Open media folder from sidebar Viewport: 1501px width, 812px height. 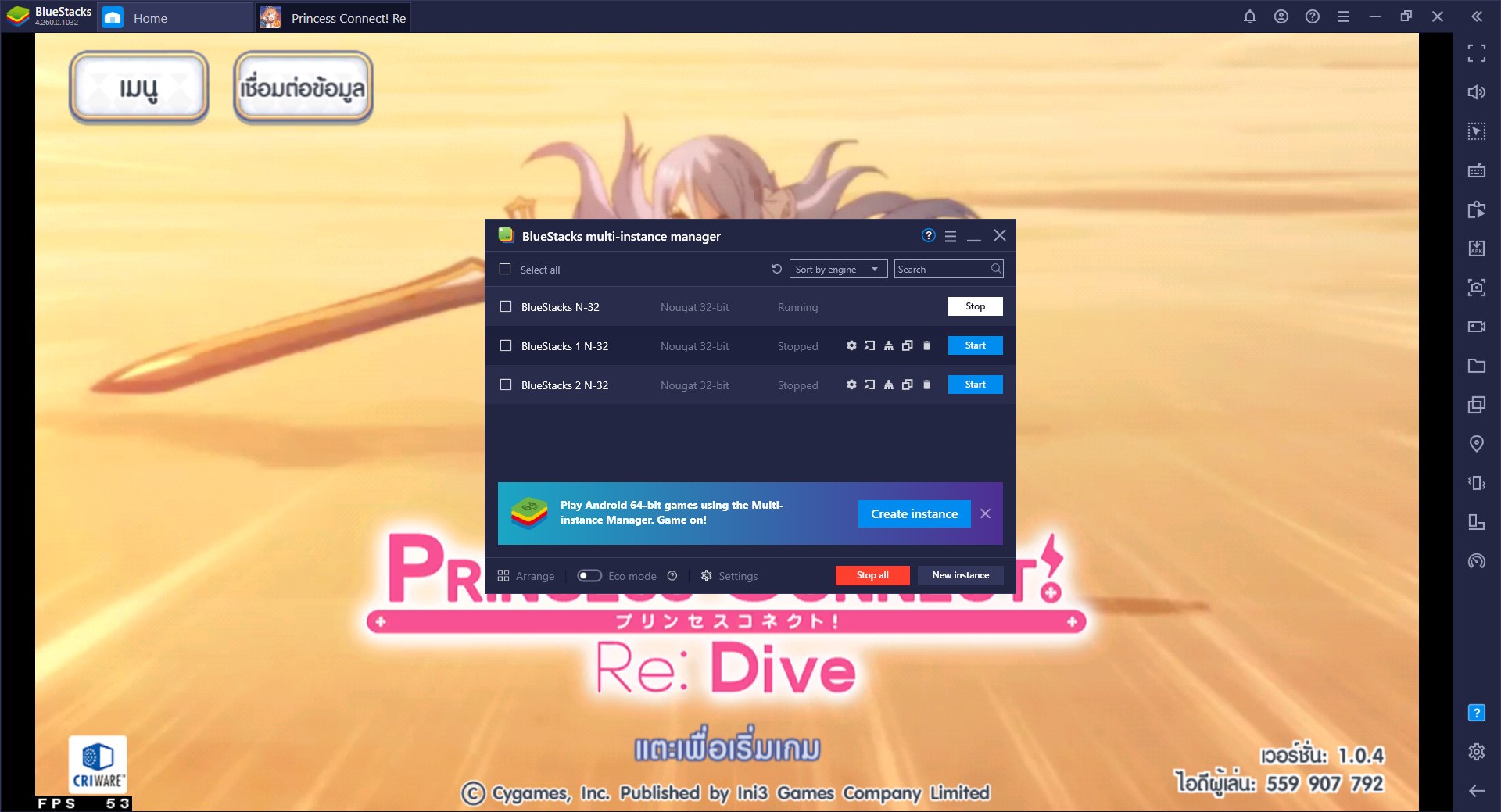coord(1477,366)
